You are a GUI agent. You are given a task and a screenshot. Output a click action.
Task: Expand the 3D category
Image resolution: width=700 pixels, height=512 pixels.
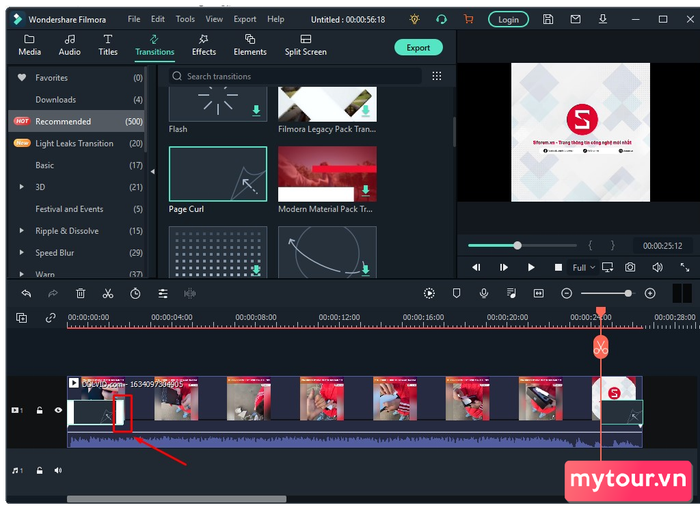(21, 187)
